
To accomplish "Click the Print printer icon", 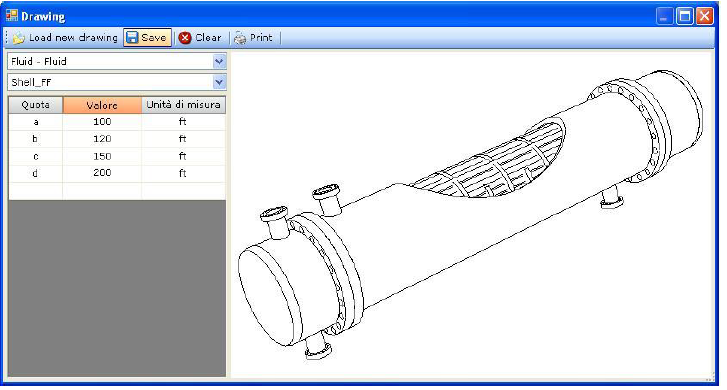I will point(240,38).
